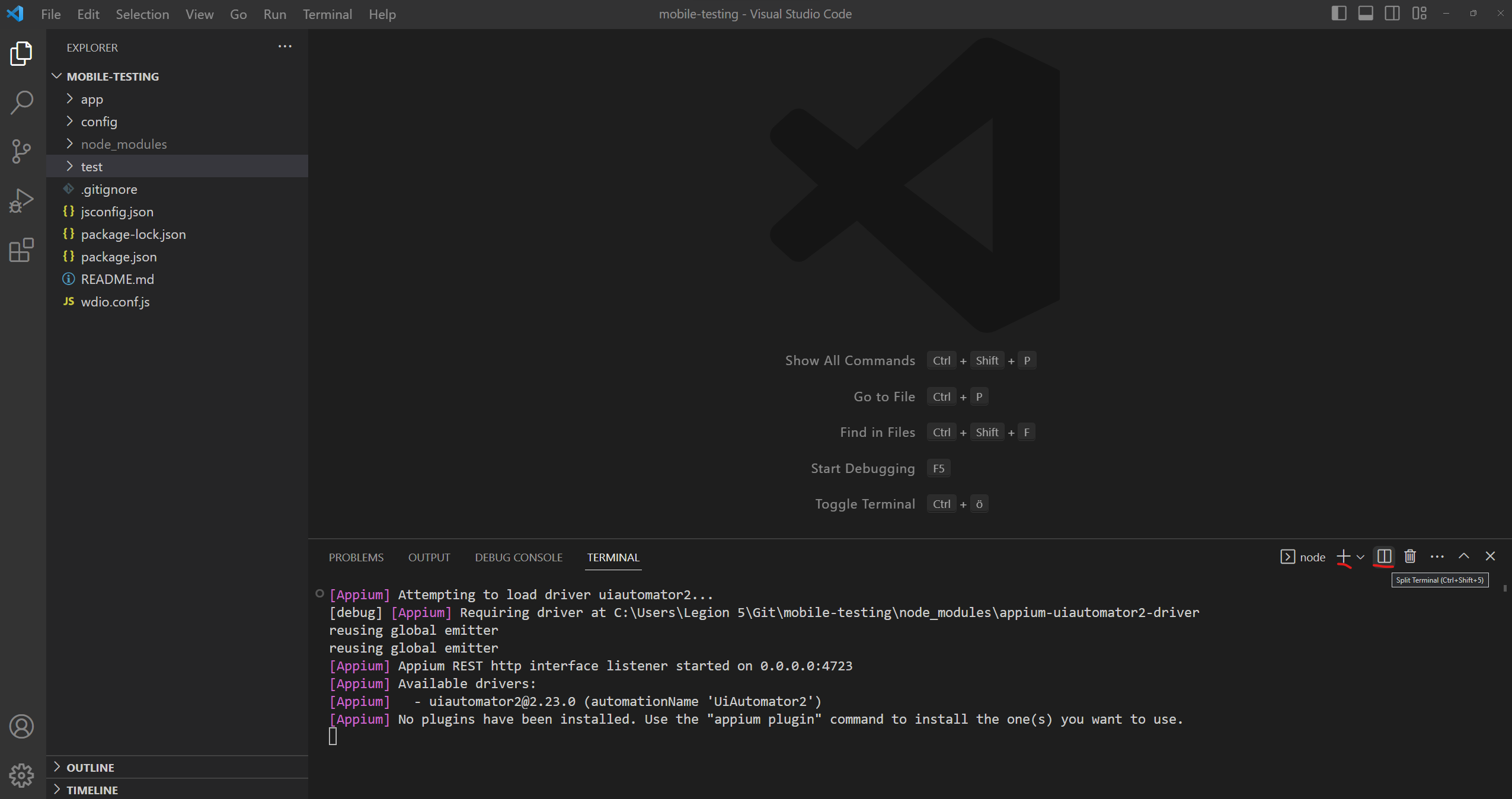Image resolution: width=1512 pixels, height=799 pixels.
Task: Split the terminal using Split Terminal icon
Action: point(1383,557)
